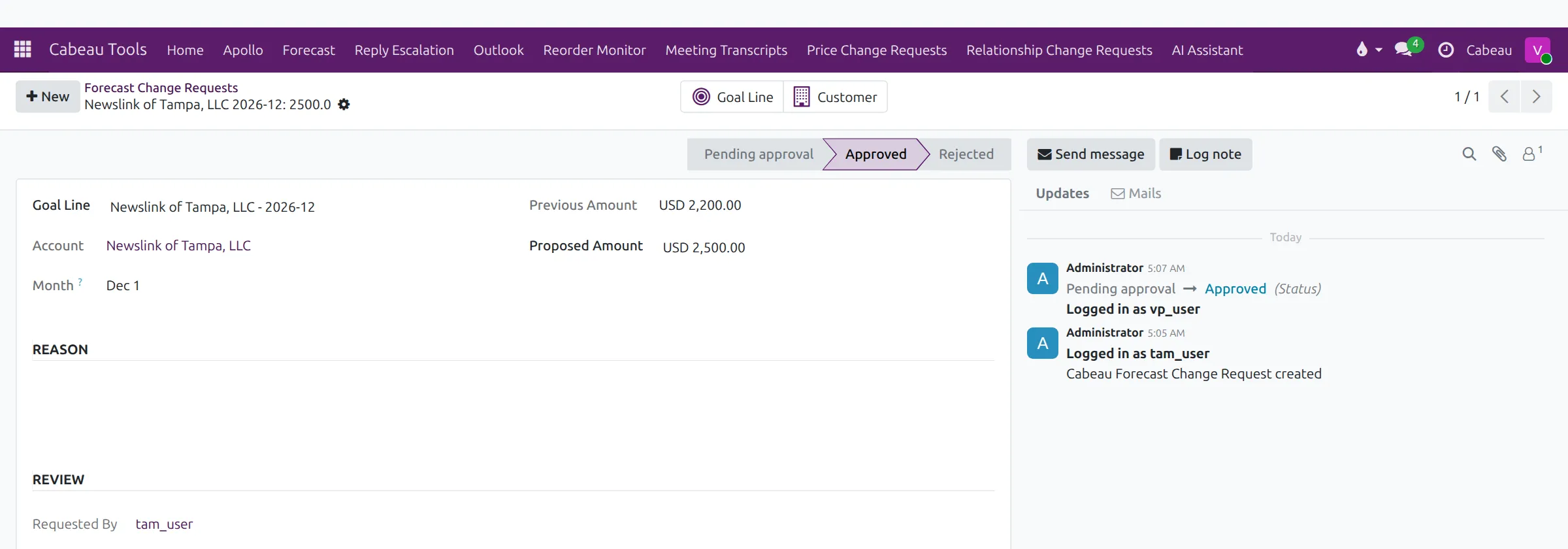Click pager count 1 / 1
This screenshot has width=1568, height=549.
(1467, 97)
